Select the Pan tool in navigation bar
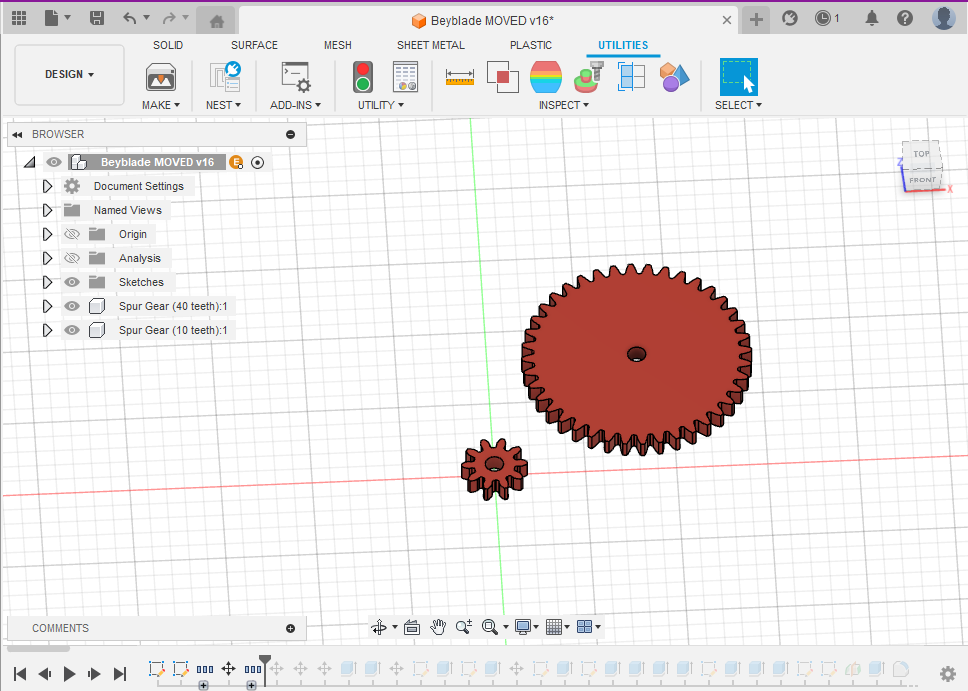Screen dimensions: 968x691 pos(438,627)
